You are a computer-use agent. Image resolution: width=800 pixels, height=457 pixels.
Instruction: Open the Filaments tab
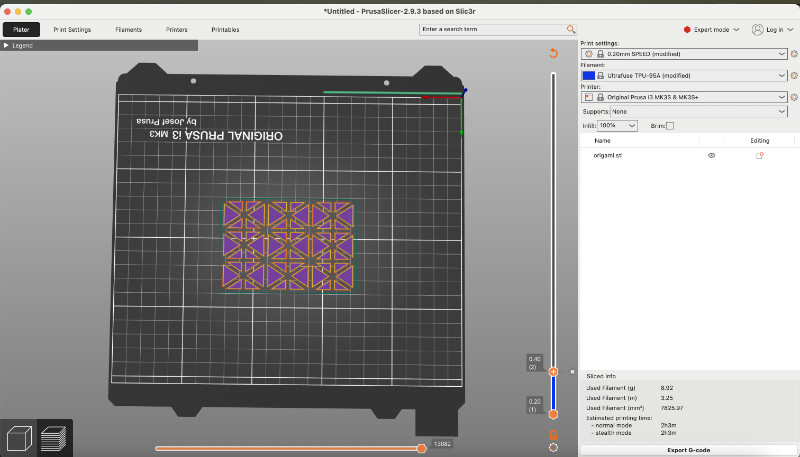tap(128, 30)
